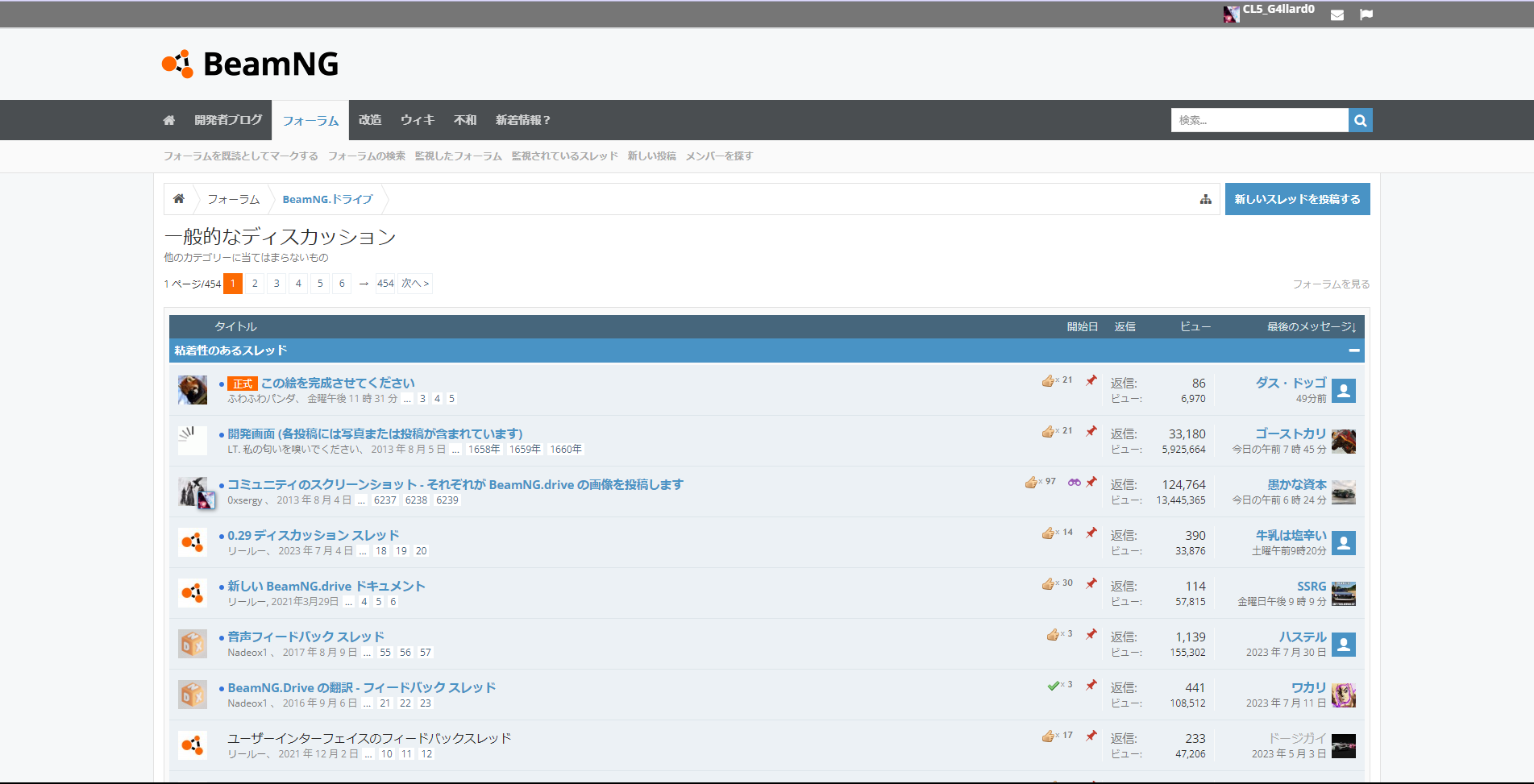The image size is (1534, 784).
Task: Click the avatar of LT thread starter
Action: pyautogui.click(x=193, y=441)
